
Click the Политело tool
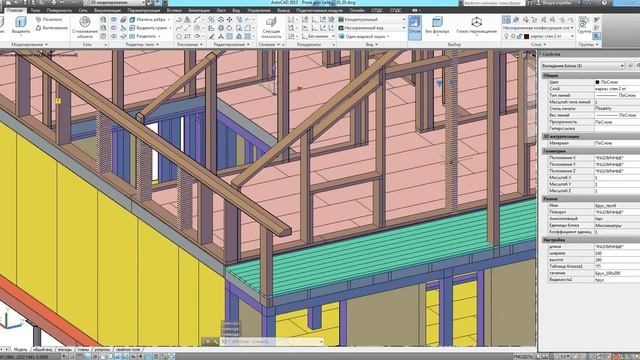tap(49, 20)
